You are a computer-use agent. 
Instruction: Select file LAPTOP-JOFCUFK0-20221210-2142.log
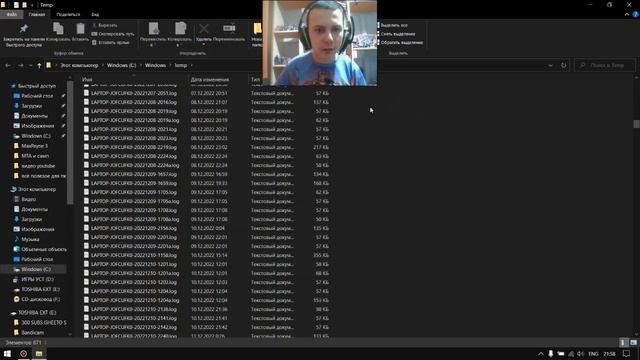[134, 327]
